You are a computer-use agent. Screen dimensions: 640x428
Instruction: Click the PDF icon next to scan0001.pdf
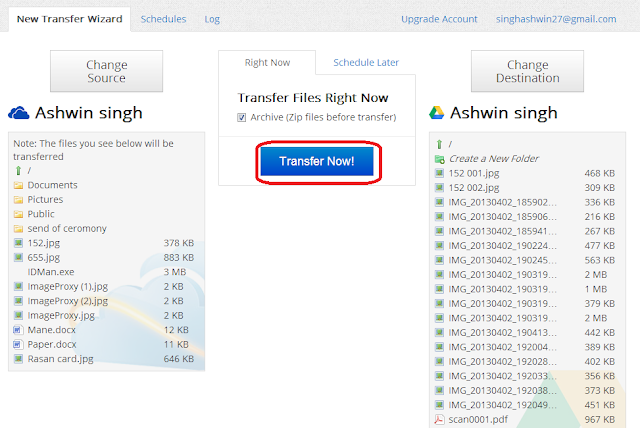[439, 419]
